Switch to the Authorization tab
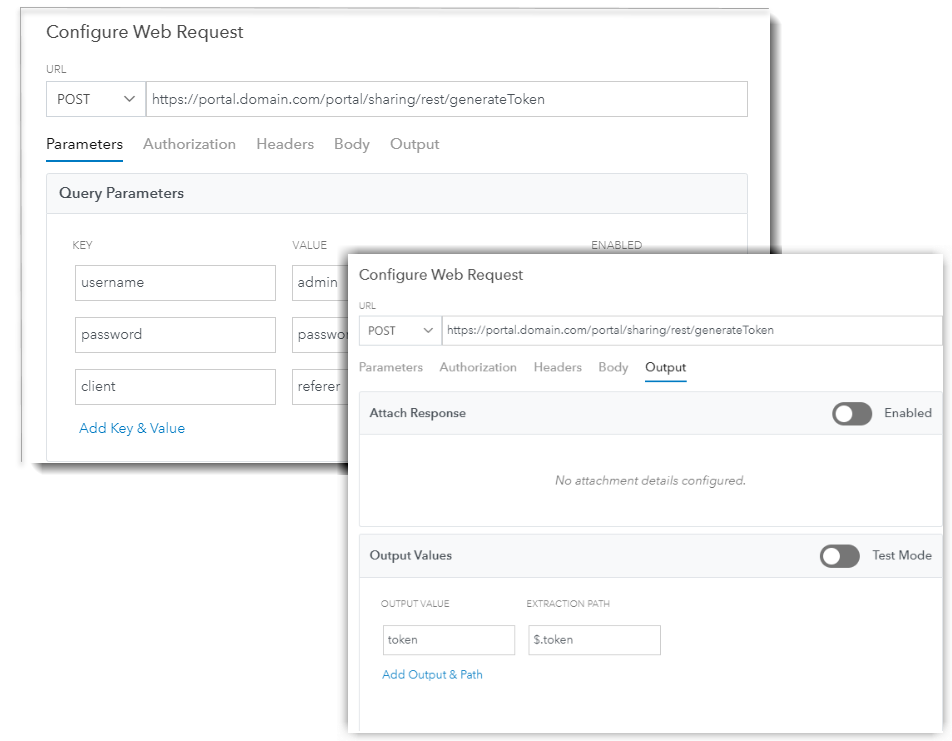The width and height of the screenshot is (952, 741). pos(478,367)
